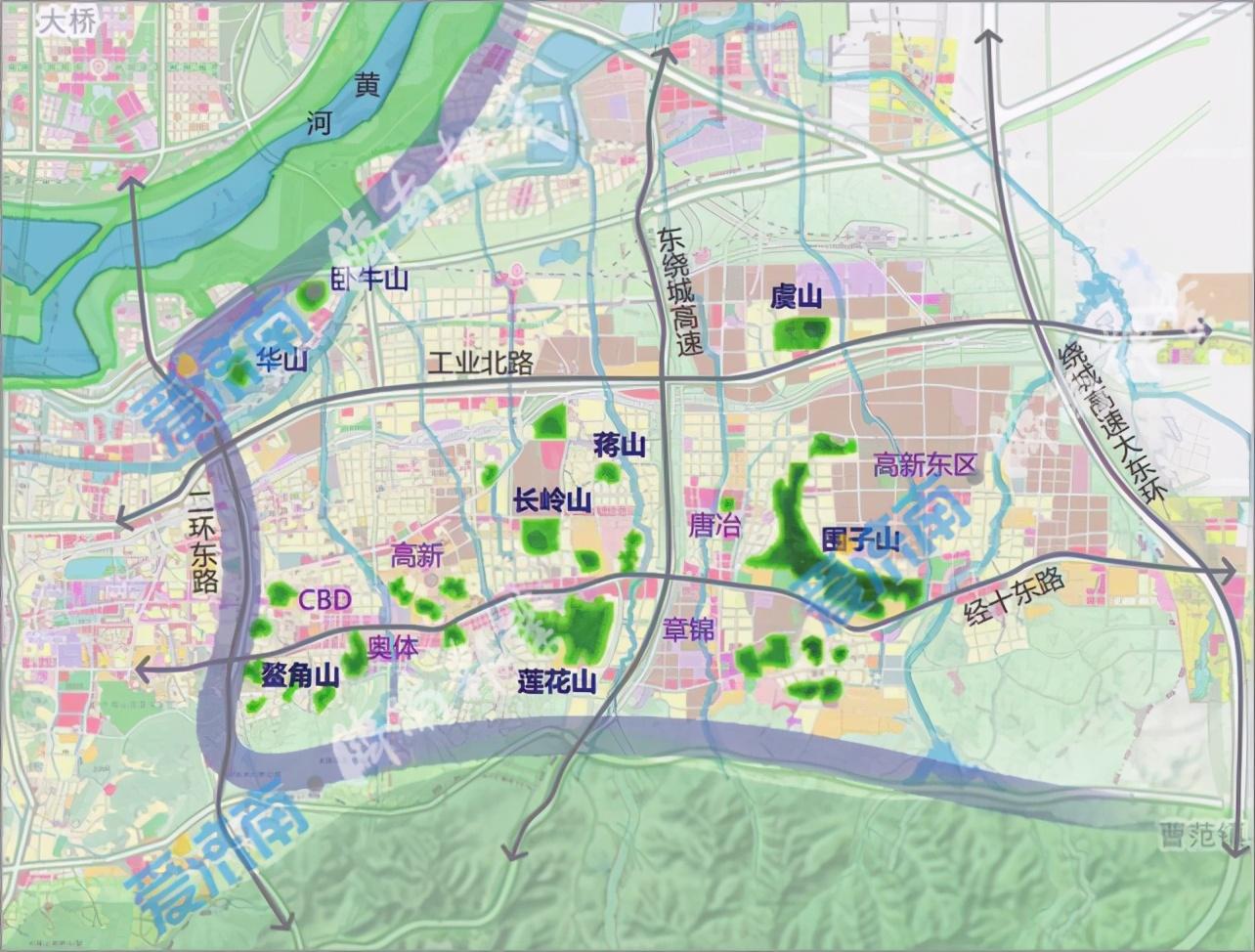Click the 黄 character on the river
Viewport: 1255px width, 952px height.
(367, 86)
